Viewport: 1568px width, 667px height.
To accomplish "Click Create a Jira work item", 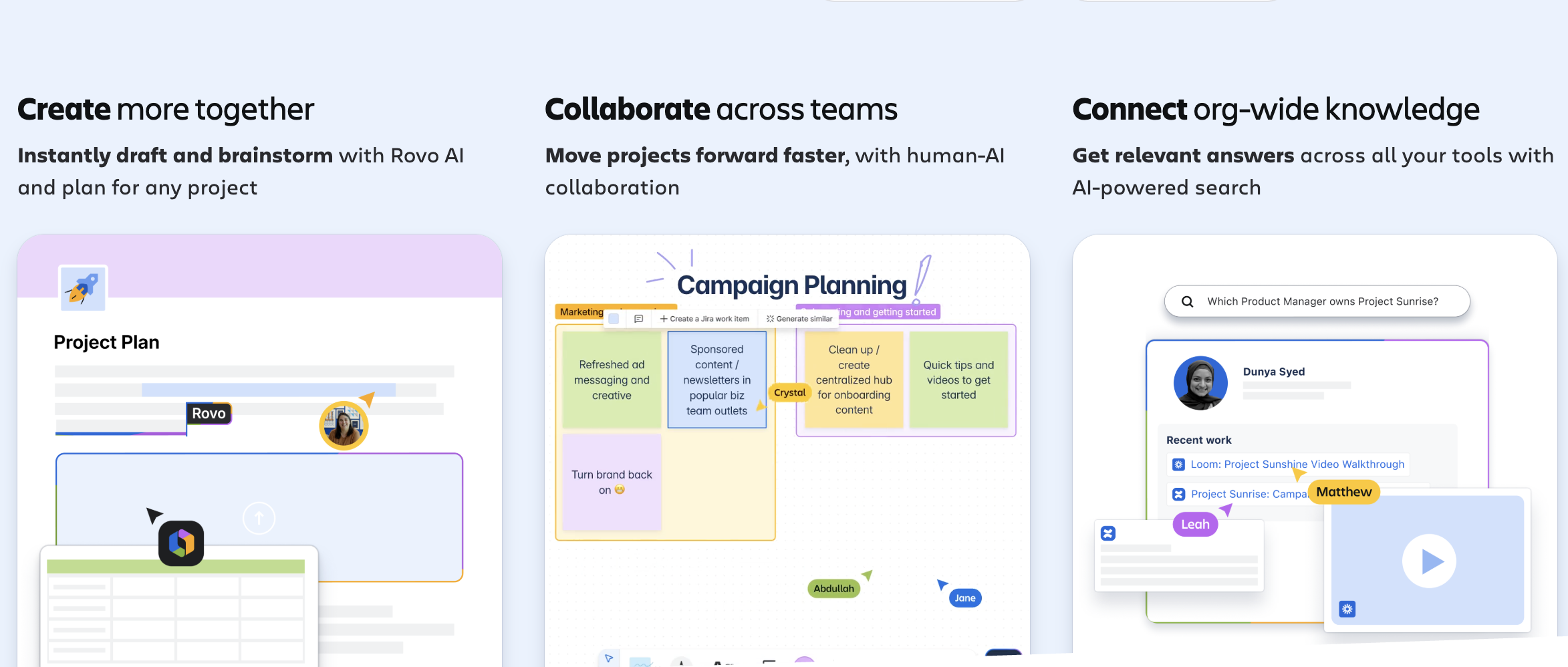I will click(x=704, y=319).
